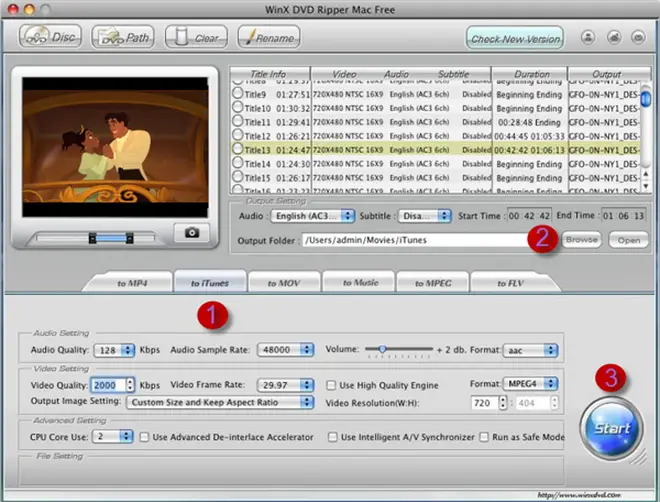Click the share icon in toolbar
The image size is (660, 502).
[614, 37]
